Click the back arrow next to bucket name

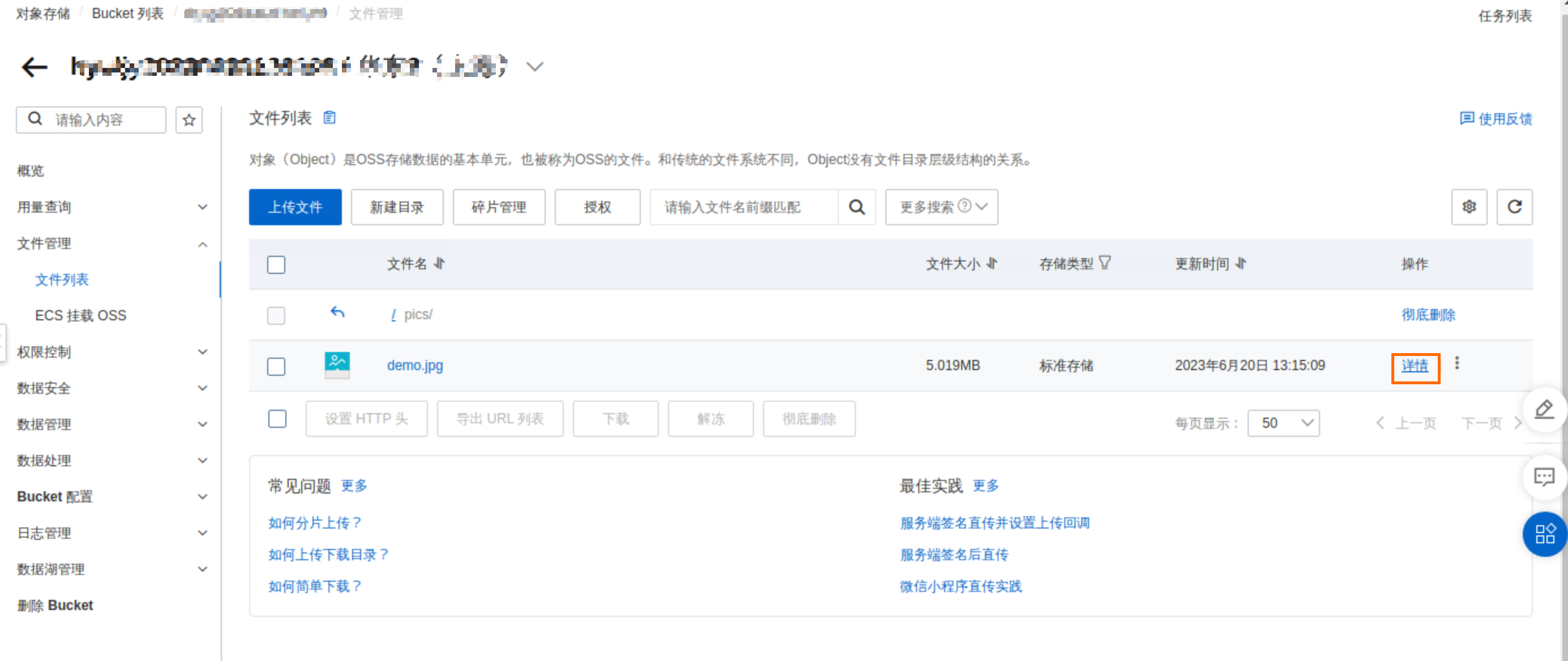(34, 67)
